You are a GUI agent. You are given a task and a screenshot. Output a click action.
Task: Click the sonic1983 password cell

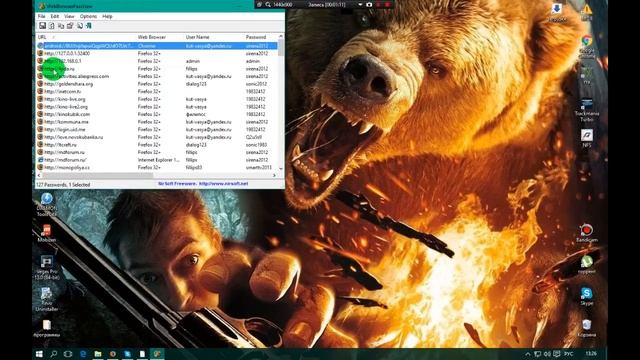point(256,144)
